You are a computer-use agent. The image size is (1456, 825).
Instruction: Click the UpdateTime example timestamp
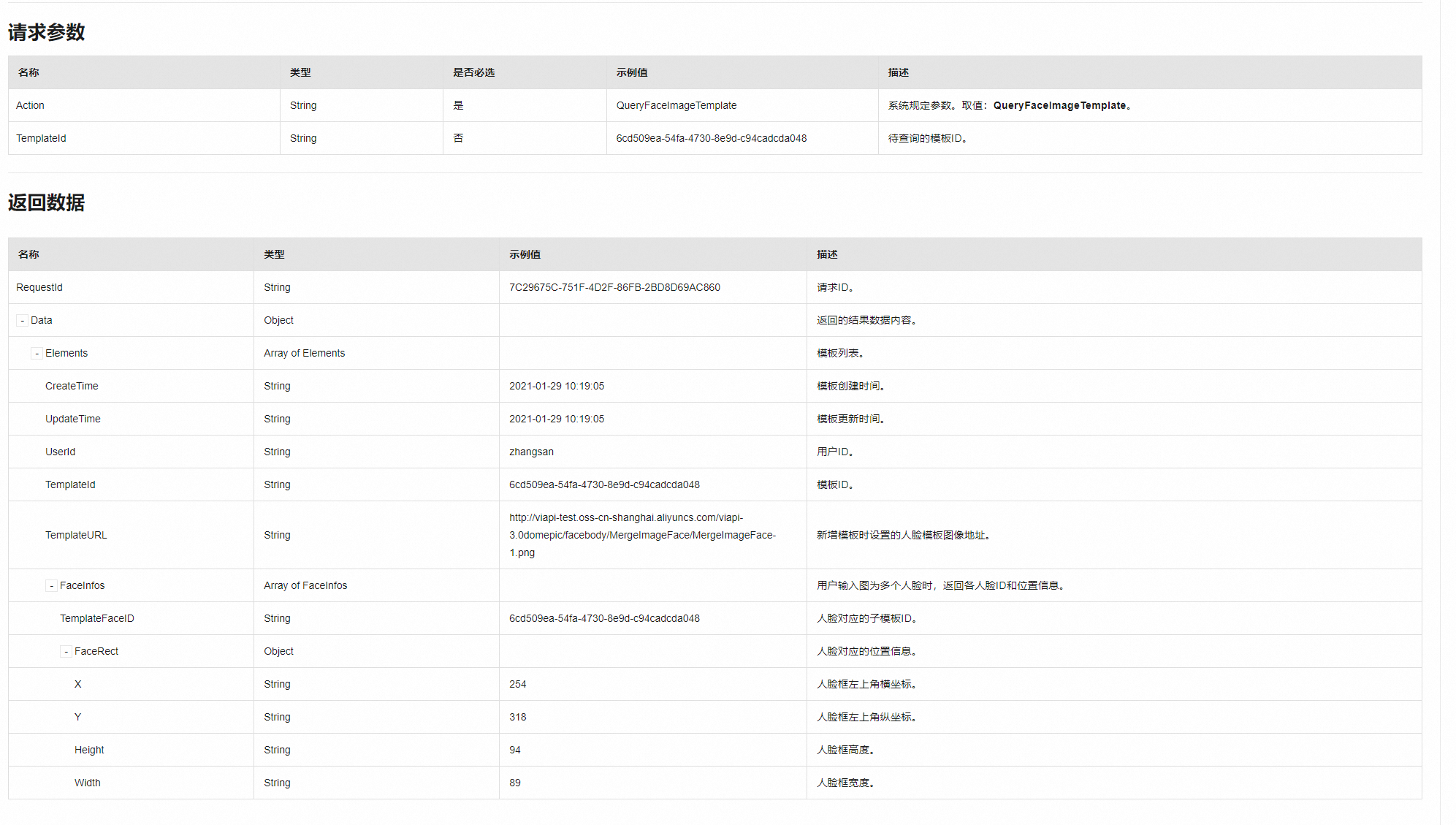coord(557,419)
